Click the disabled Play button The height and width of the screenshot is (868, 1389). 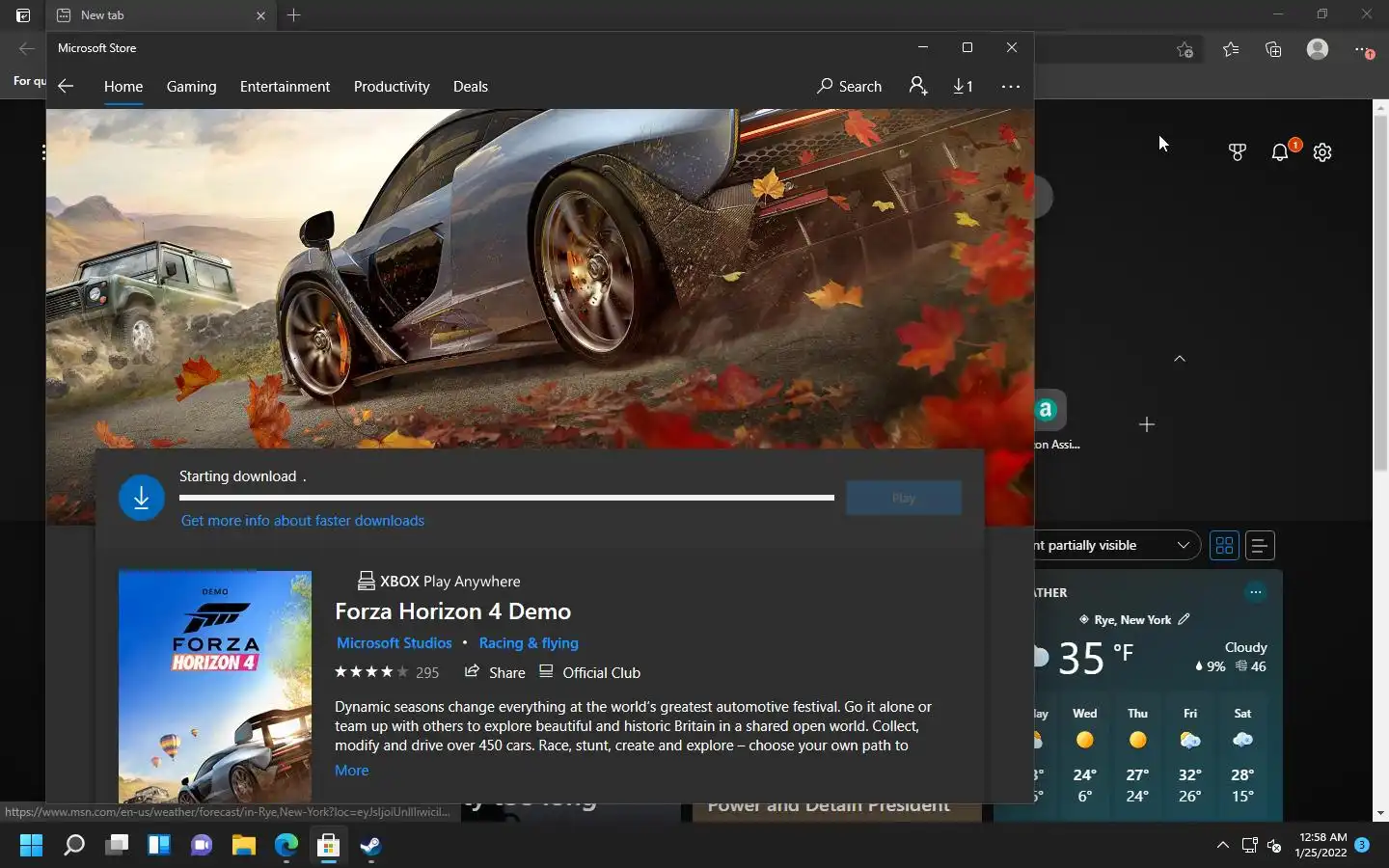pos(904,498)
